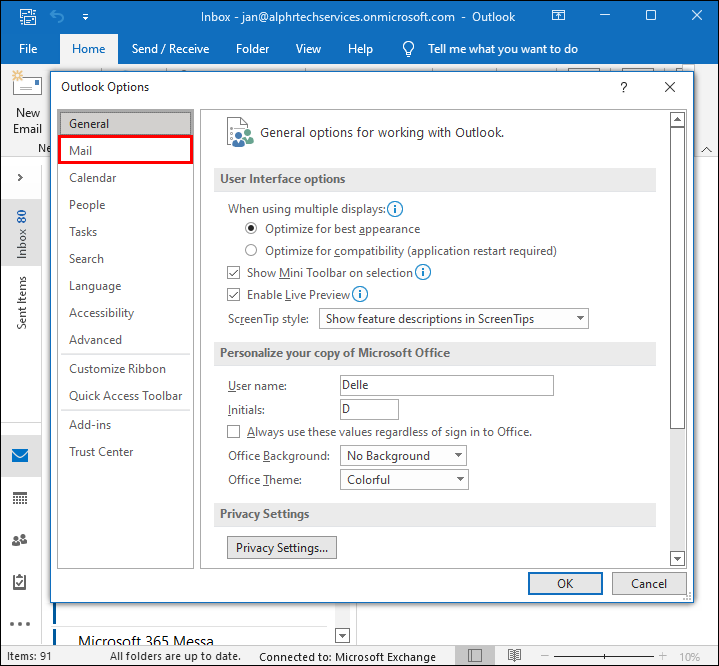Click the New Email icon
This screenshot has height=666, width=719.
tap(27, 83)
